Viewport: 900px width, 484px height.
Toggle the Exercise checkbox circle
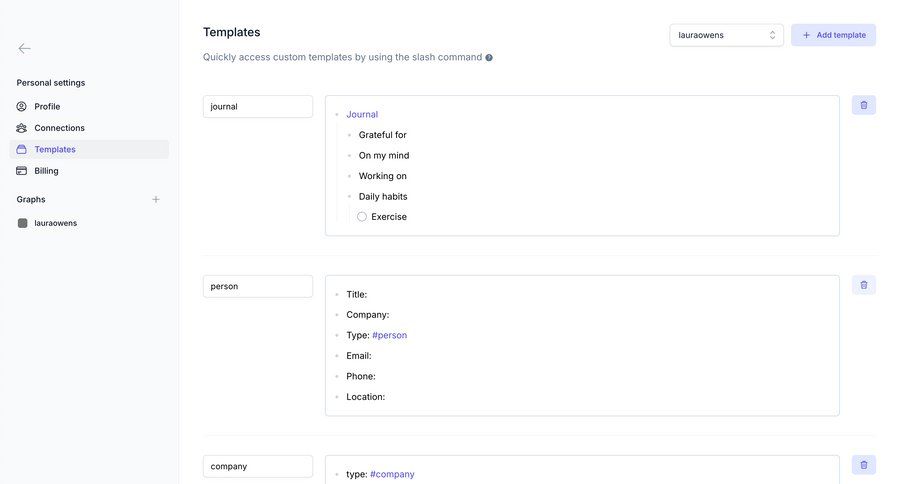[x=362, y=216]
